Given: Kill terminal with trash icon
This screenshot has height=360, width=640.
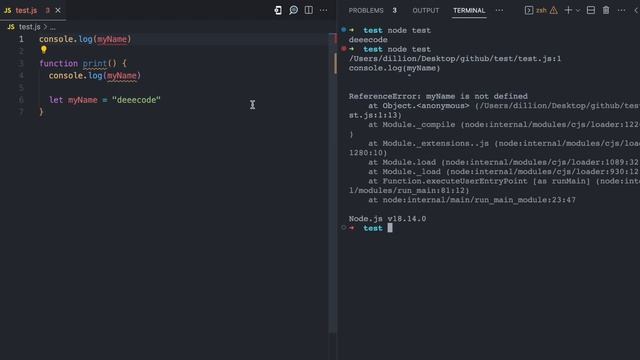Looking at the screenshot, I should coord(606,10).
